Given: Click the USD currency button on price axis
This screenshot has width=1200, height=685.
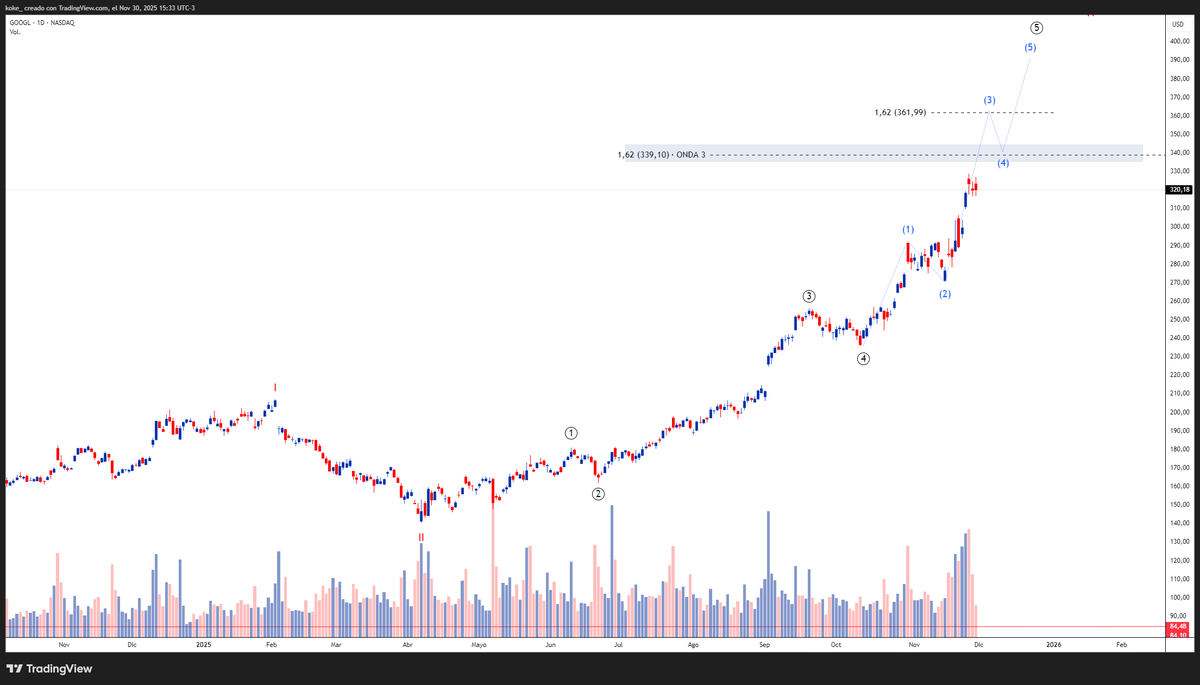Looking at the screenshot, I should pos(1176,22).
